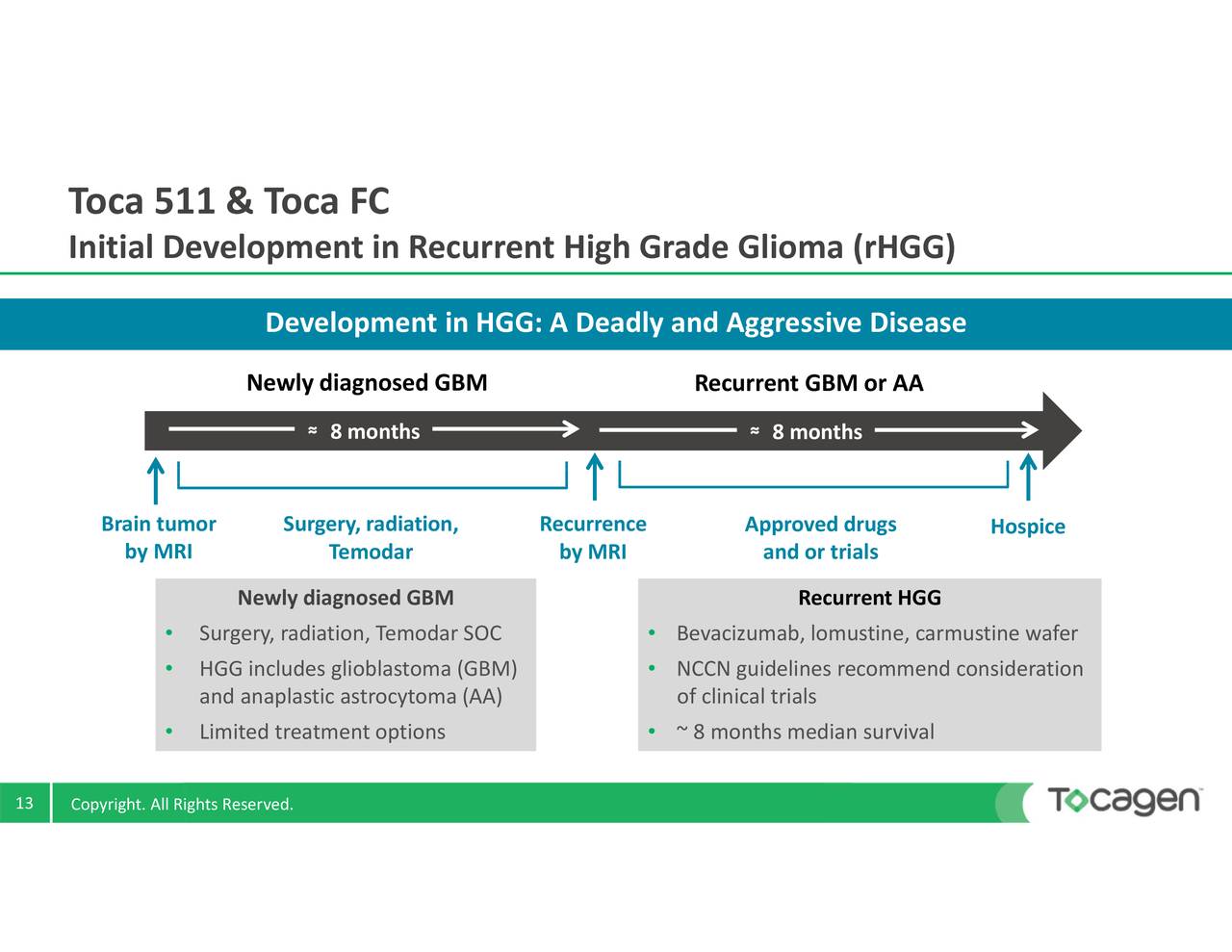Click bullet 'NCCN guidelines recommend consideration'
The height and width of the screenshot is (952, 1232).
(x=880, y=669)
